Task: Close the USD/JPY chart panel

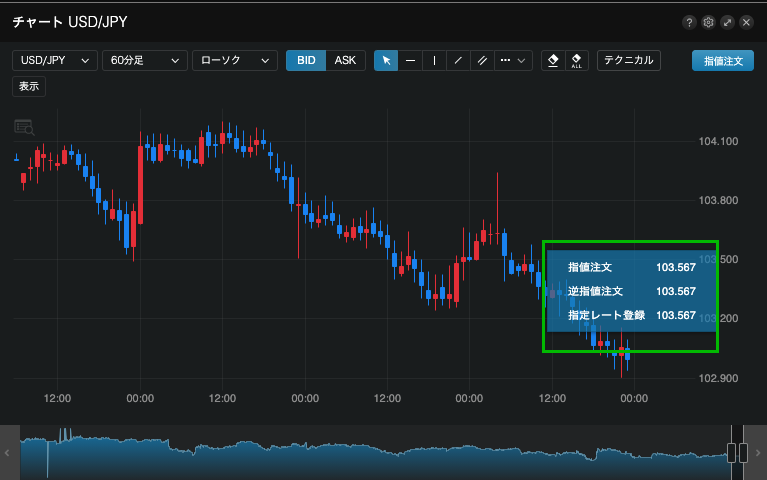Action: [x=746, y=23]
